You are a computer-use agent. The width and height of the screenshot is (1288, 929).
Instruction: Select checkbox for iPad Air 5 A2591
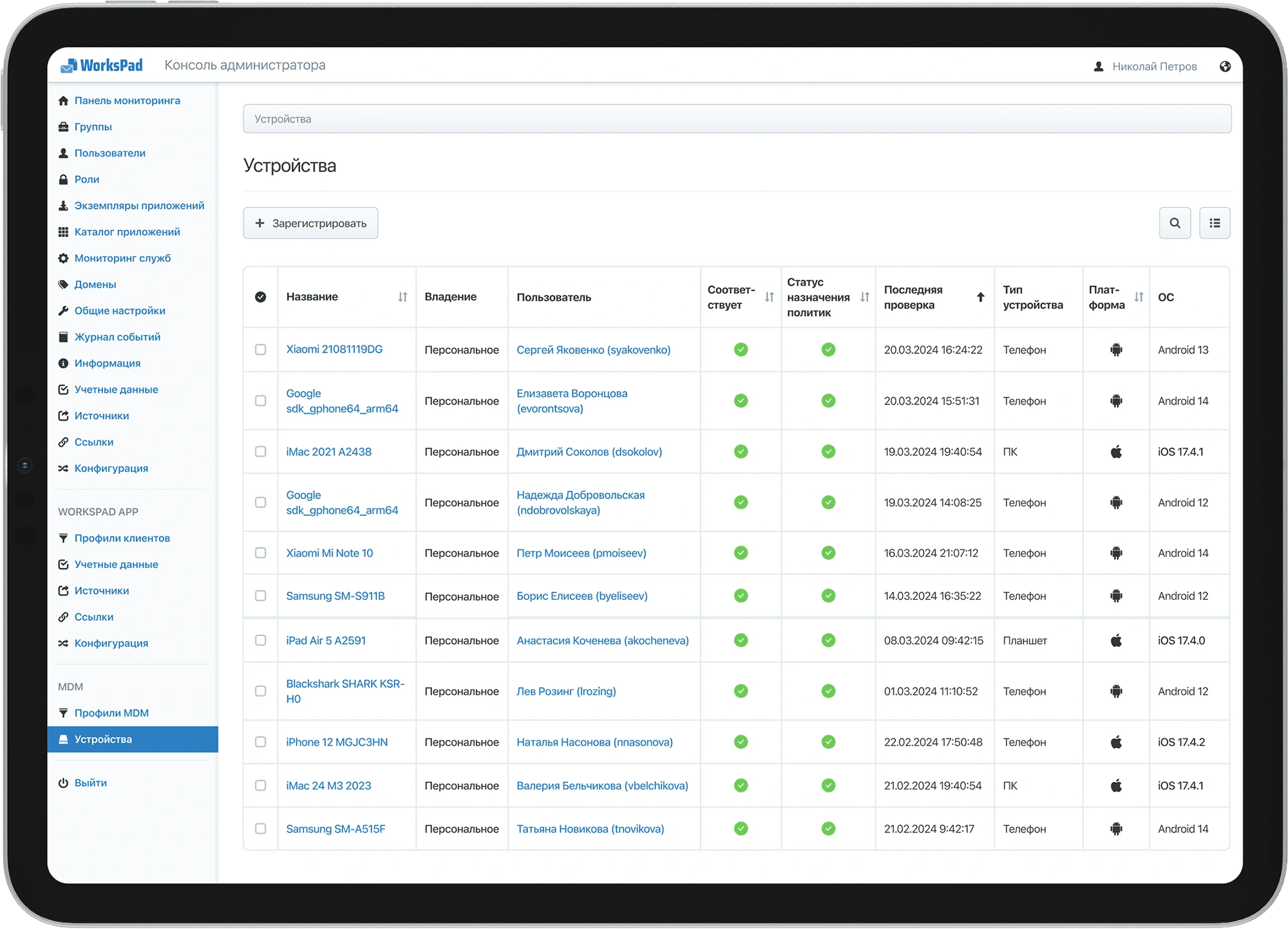(x=260, y=640)
